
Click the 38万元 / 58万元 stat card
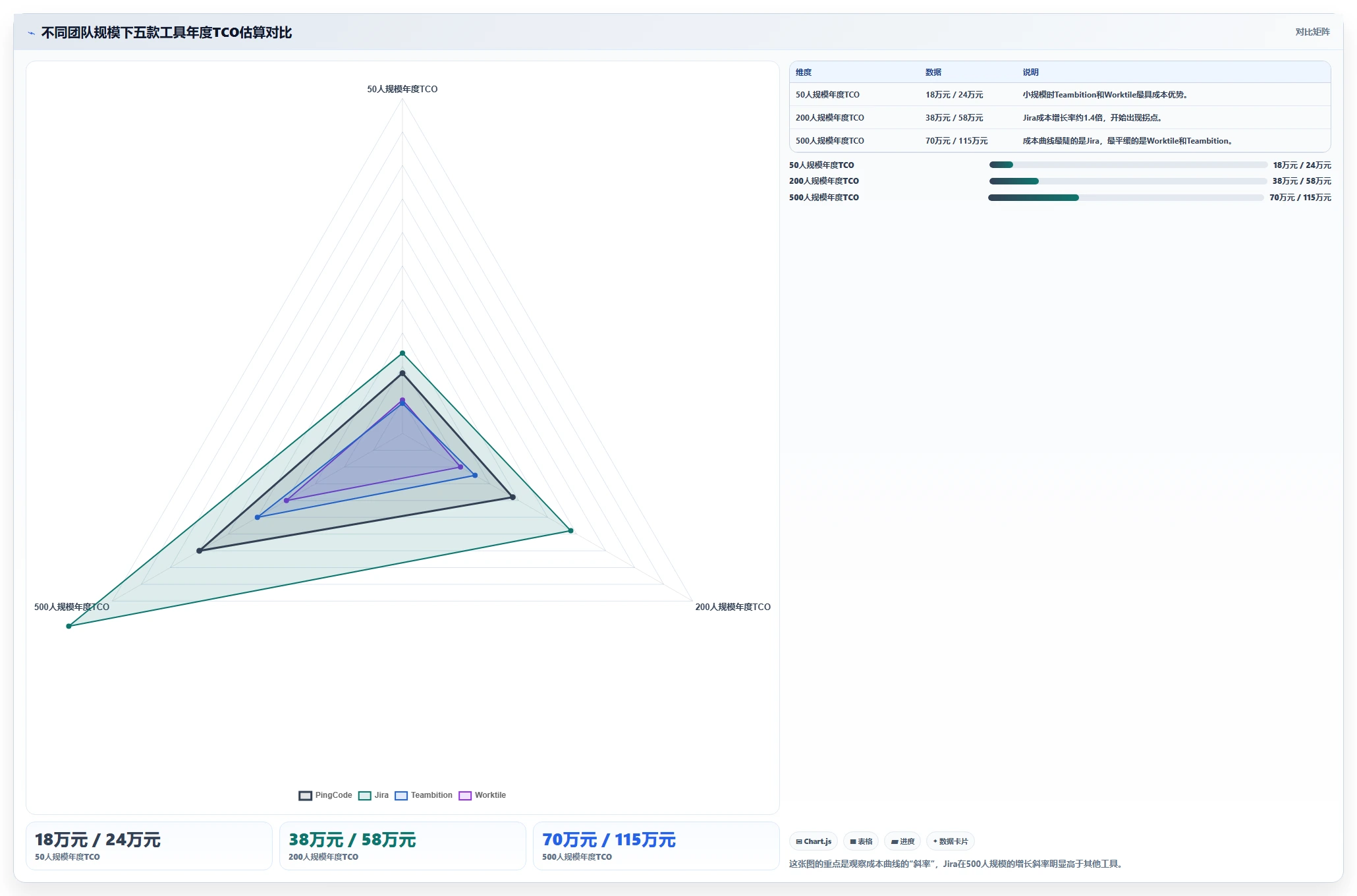pyautogui.click(x=402, y=846)
